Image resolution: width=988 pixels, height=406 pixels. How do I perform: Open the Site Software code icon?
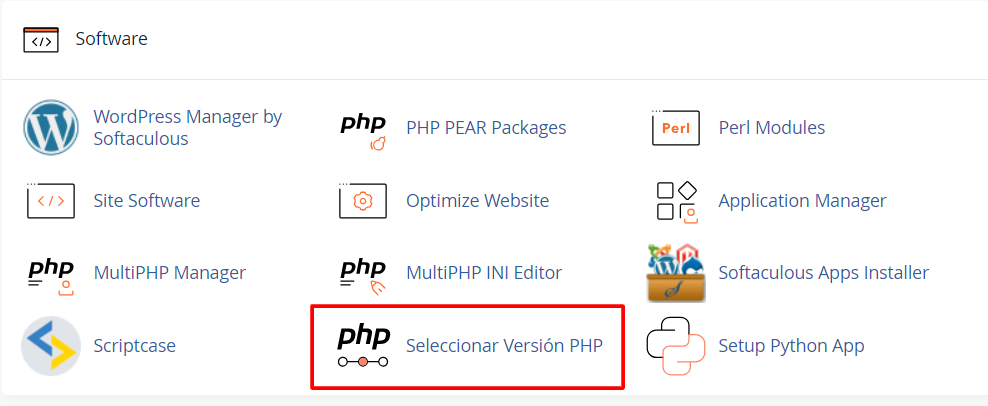(51, 201)
